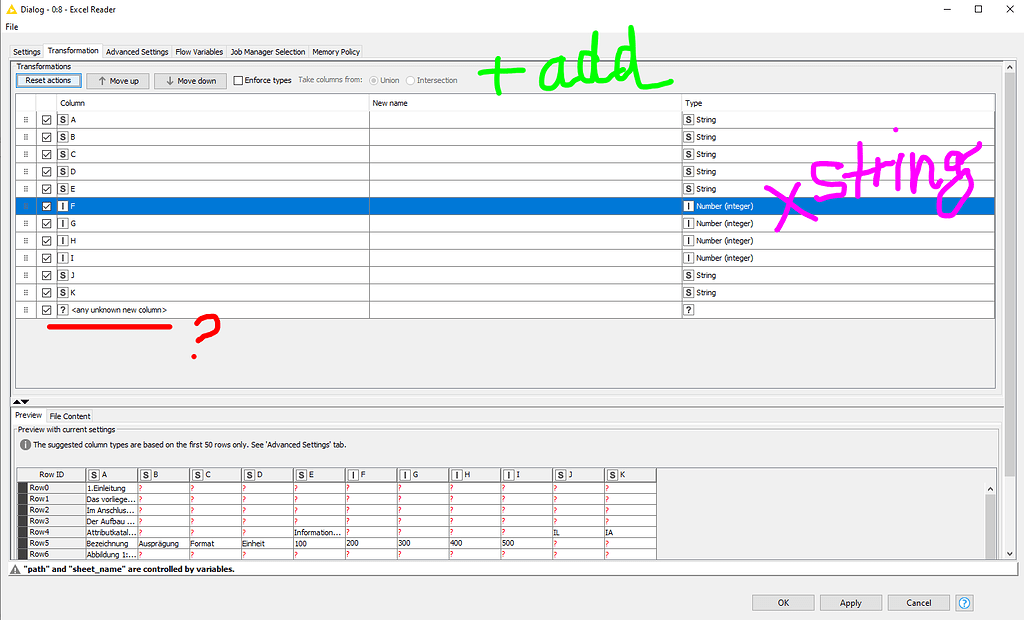
Task: Click the String type icon beside column A
Action: click(x=61, y=119)
